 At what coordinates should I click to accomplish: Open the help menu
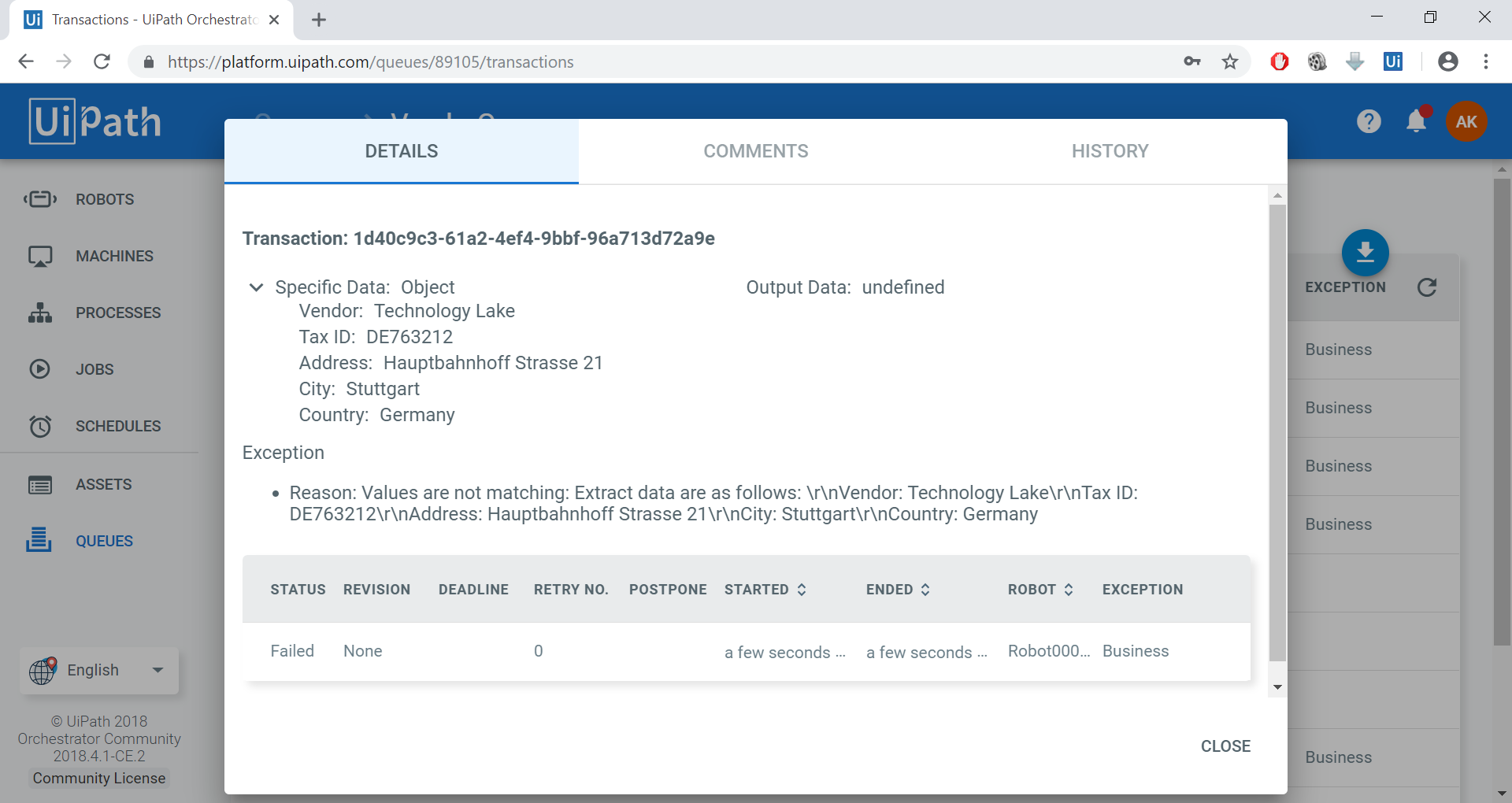[1369, 121]
